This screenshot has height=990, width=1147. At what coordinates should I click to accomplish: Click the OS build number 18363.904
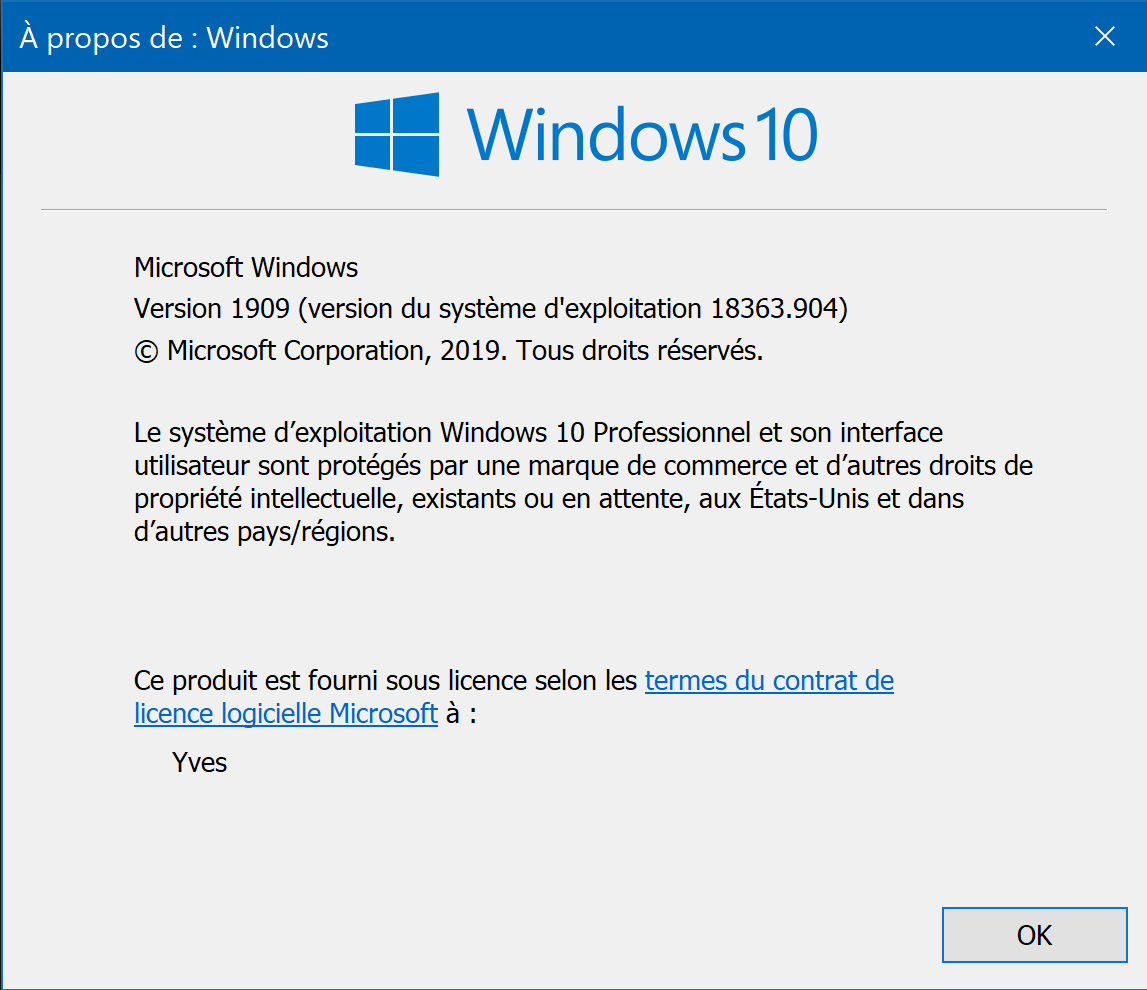coord(773,309)
